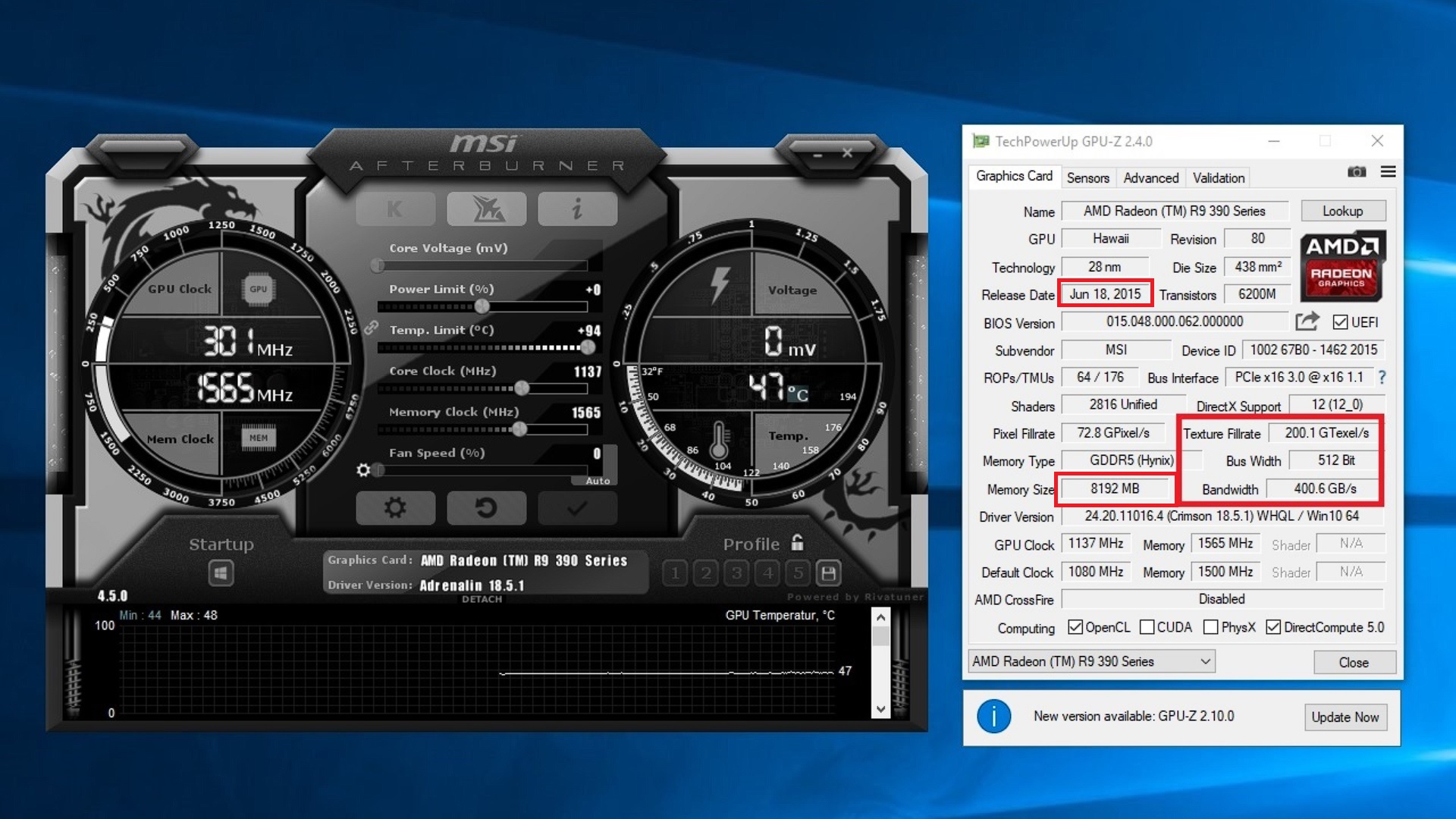
Task: Expand the AMD Radeon R9 390 dropdown
Action: pos(1205,661)
